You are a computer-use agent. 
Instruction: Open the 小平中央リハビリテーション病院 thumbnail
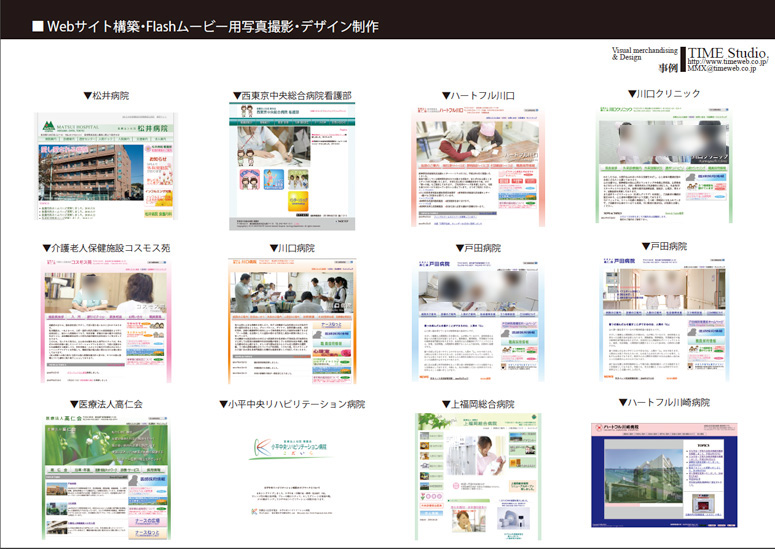tap(292, 476)
